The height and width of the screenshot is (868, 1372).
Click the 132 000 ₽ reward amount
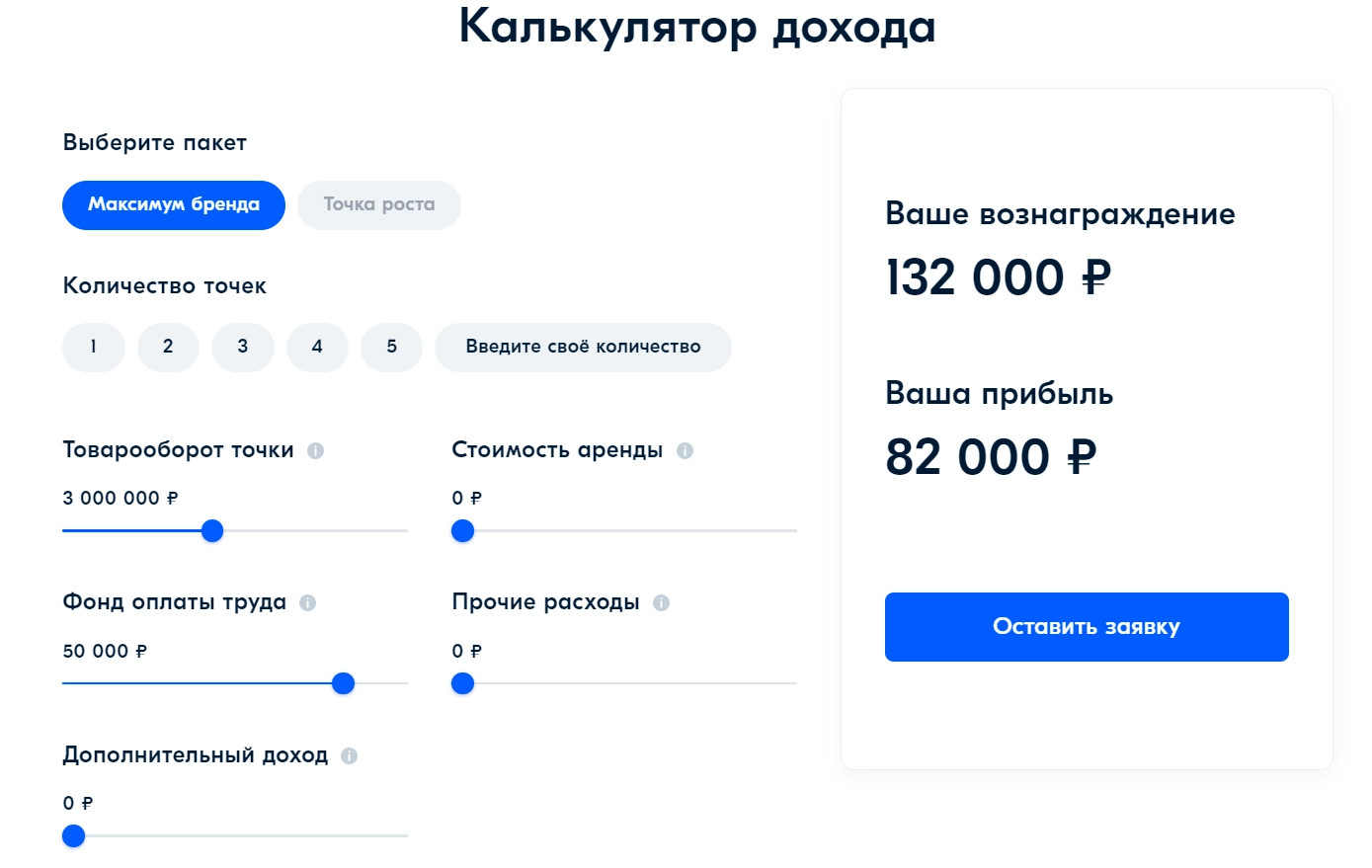pyautogui.click(x=998, y=277)
